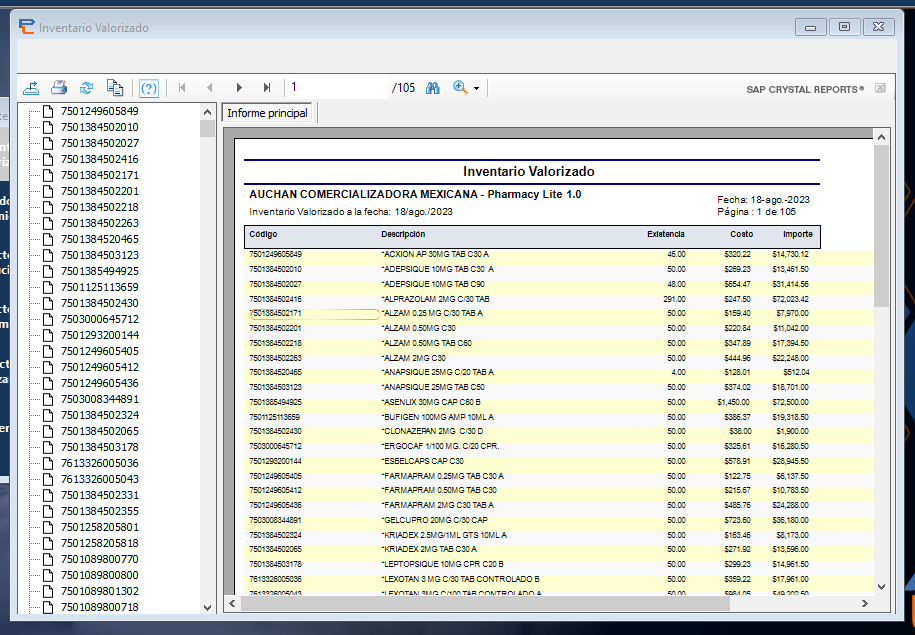
Task: Click the document icon beside 7501384502355
Action: tap(49, 511)
